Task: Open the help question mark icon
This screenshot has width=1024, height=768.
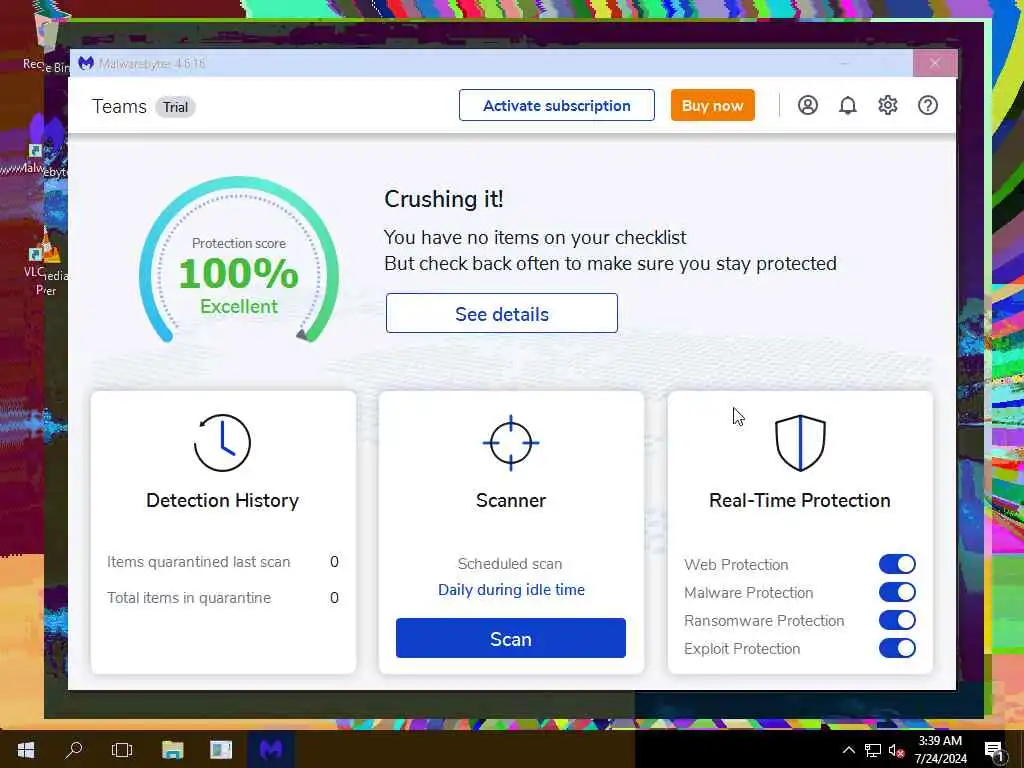Action: [927, 105]
